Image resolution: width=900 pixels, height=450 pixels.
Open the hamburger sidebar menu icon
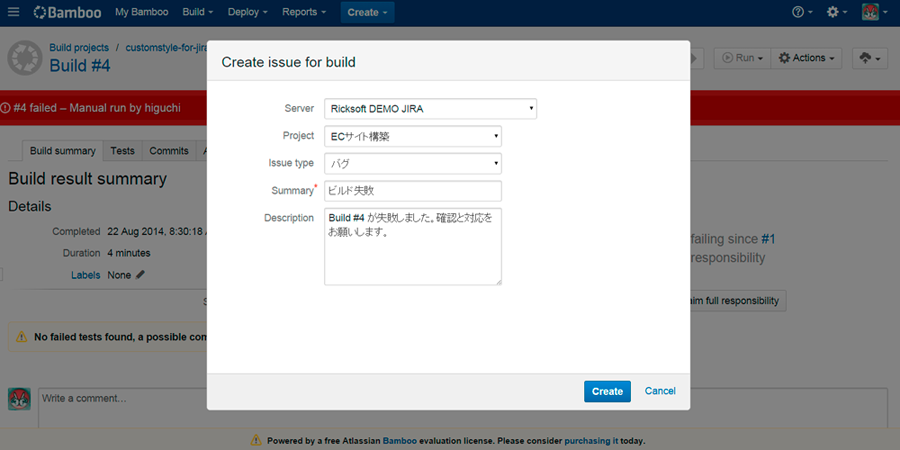pyautogui.click(x=13, y=12)
